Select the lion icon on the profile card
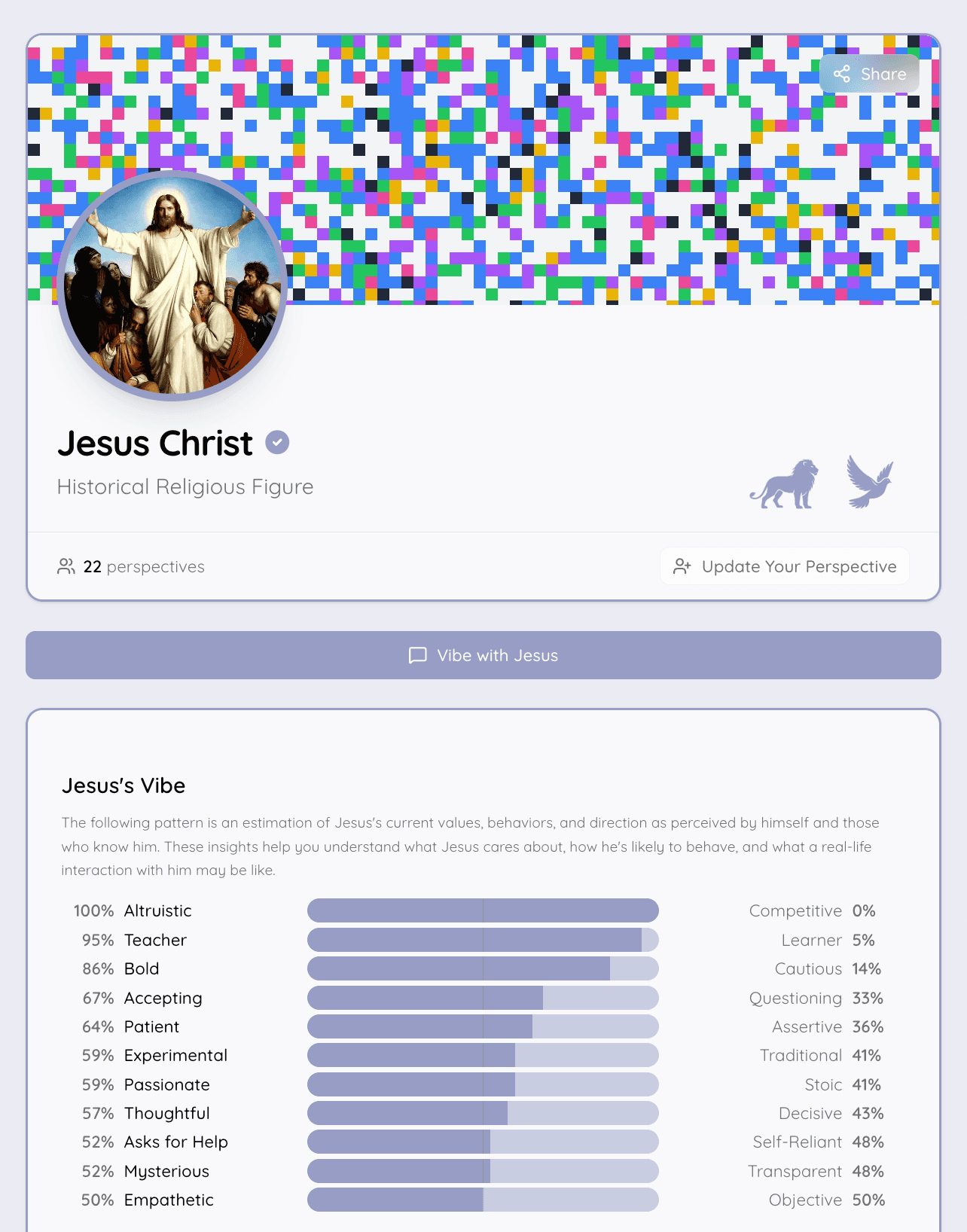The height and width of the screenshot is (1232, 967). (x=784, y=483)
